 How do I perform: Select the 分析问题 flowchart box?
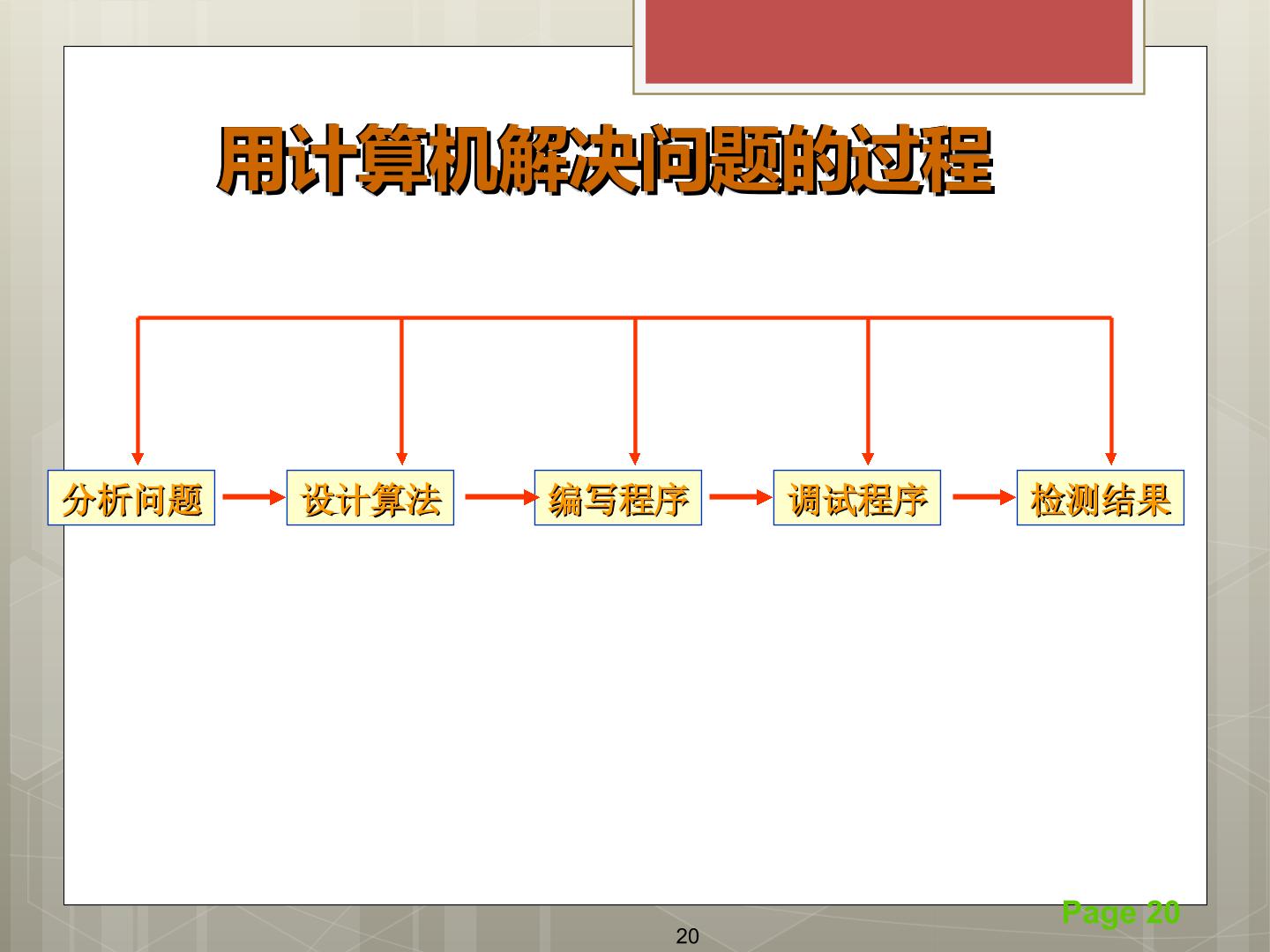(x=131, y=498)
